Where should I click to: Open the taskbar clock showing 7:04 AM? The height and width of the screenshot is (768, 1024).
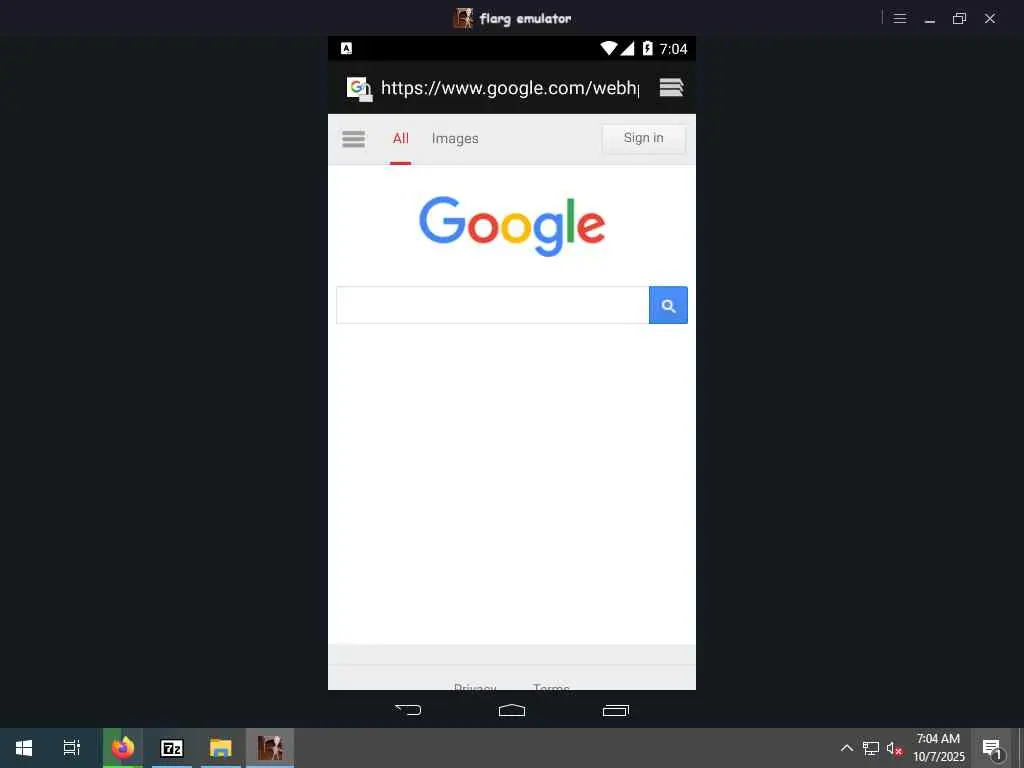point(938,748)
